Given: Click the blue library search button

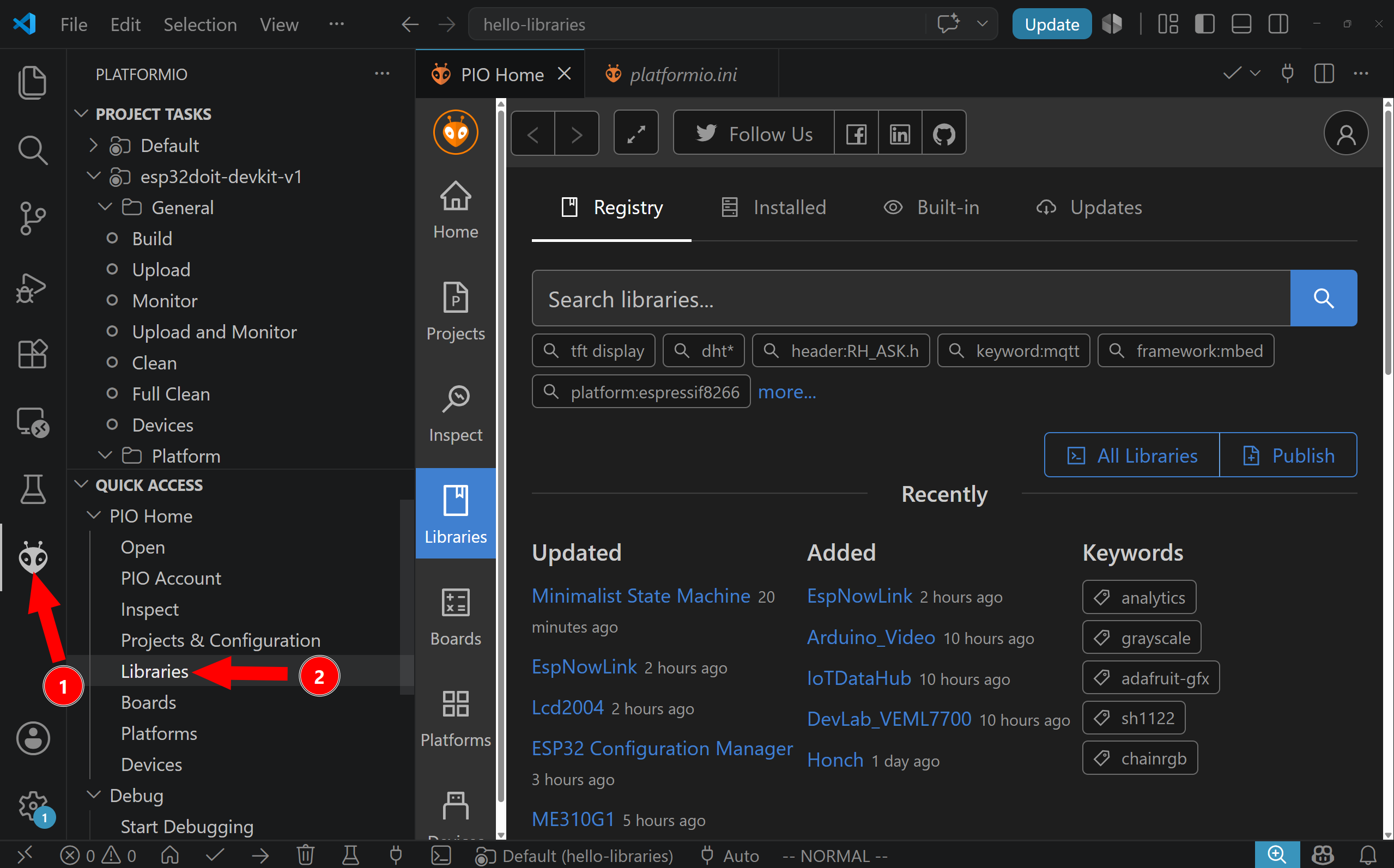Looking at the screenshot, I should tap(1324, 299).
